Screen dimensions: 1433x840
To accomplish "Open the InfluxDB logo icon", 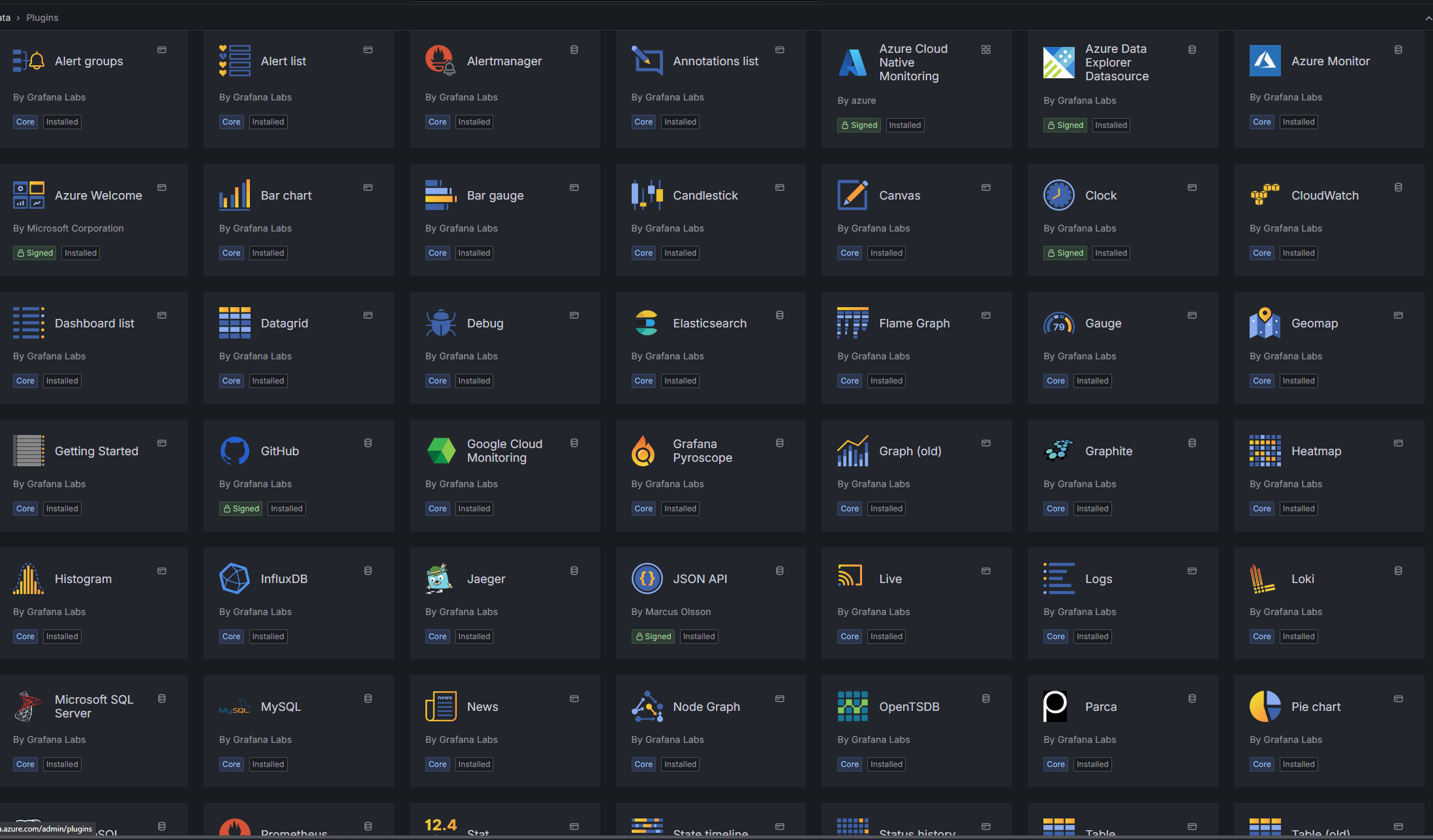I will 235,578.
